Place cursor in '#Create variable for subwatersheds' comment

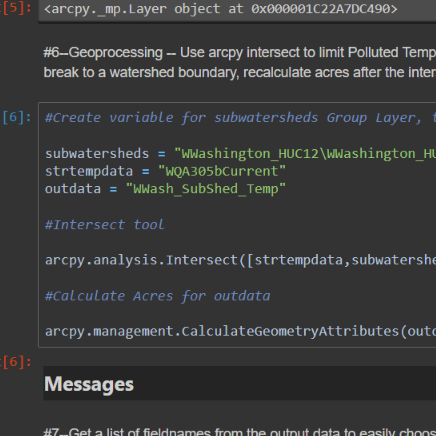coord(240,118)
